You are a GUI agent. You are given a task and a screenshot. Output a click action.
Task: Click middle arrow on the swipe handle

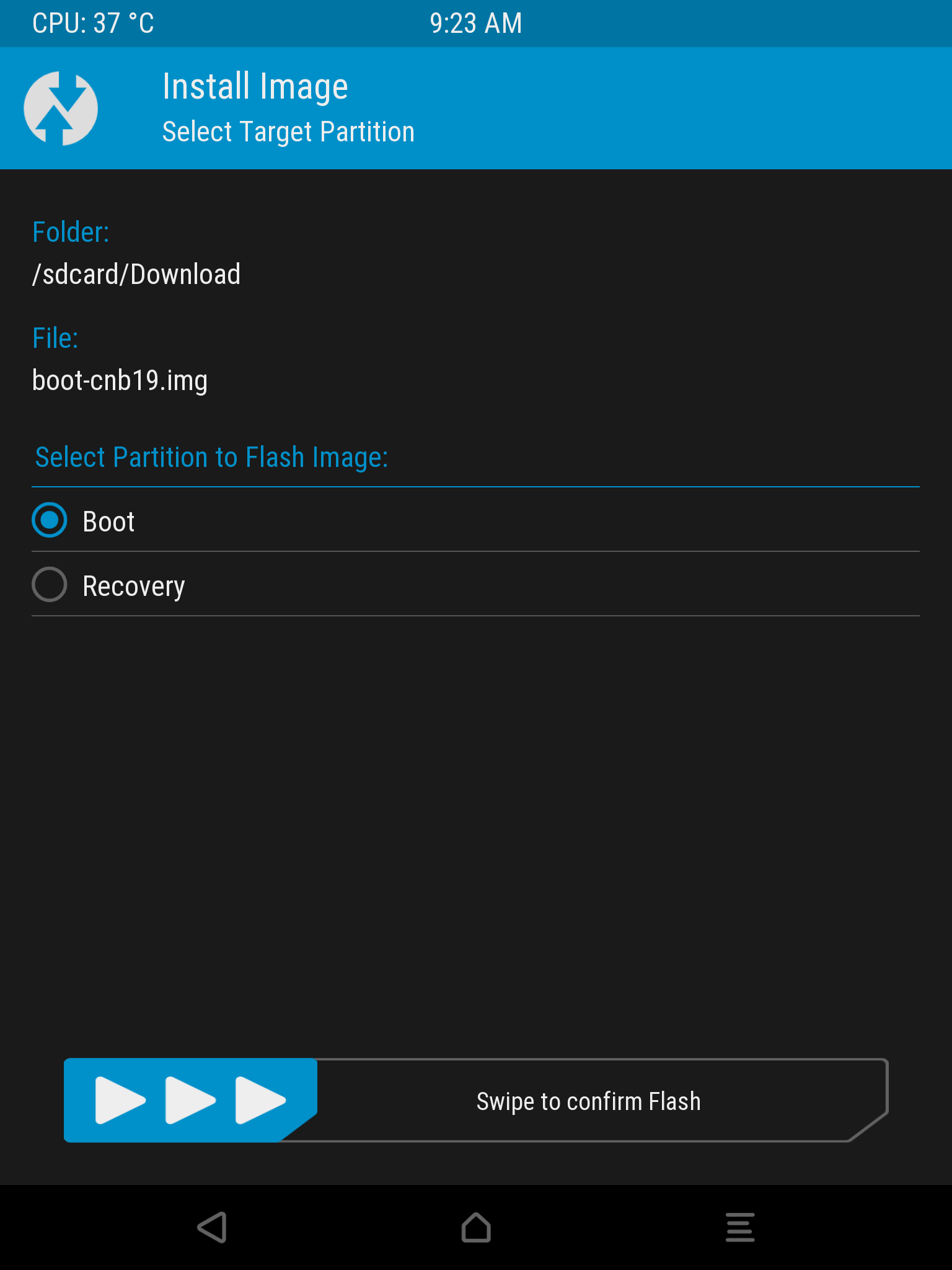tap(190, 1101)
